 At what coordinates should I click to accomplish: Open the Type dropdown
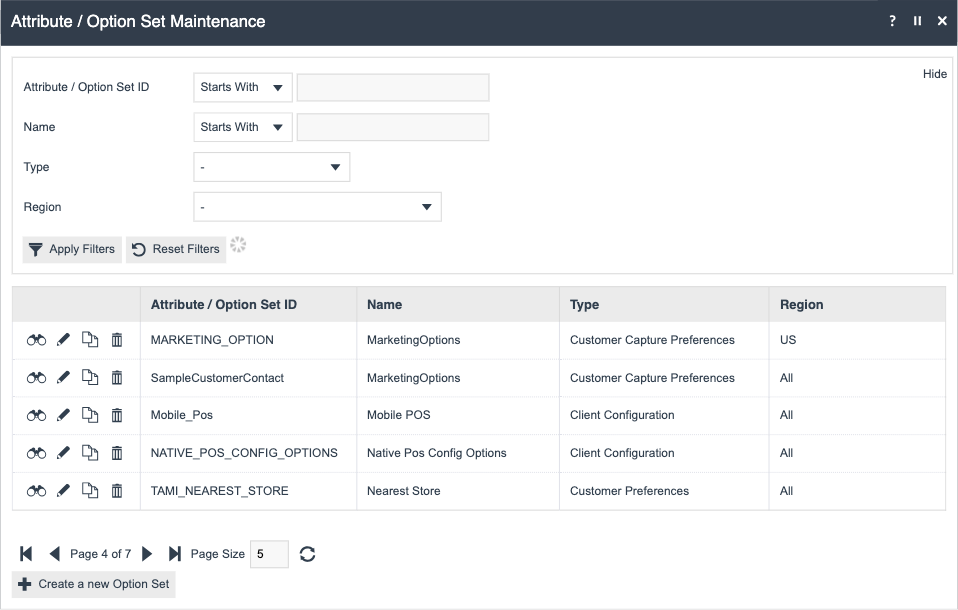[x=271, y=167]
